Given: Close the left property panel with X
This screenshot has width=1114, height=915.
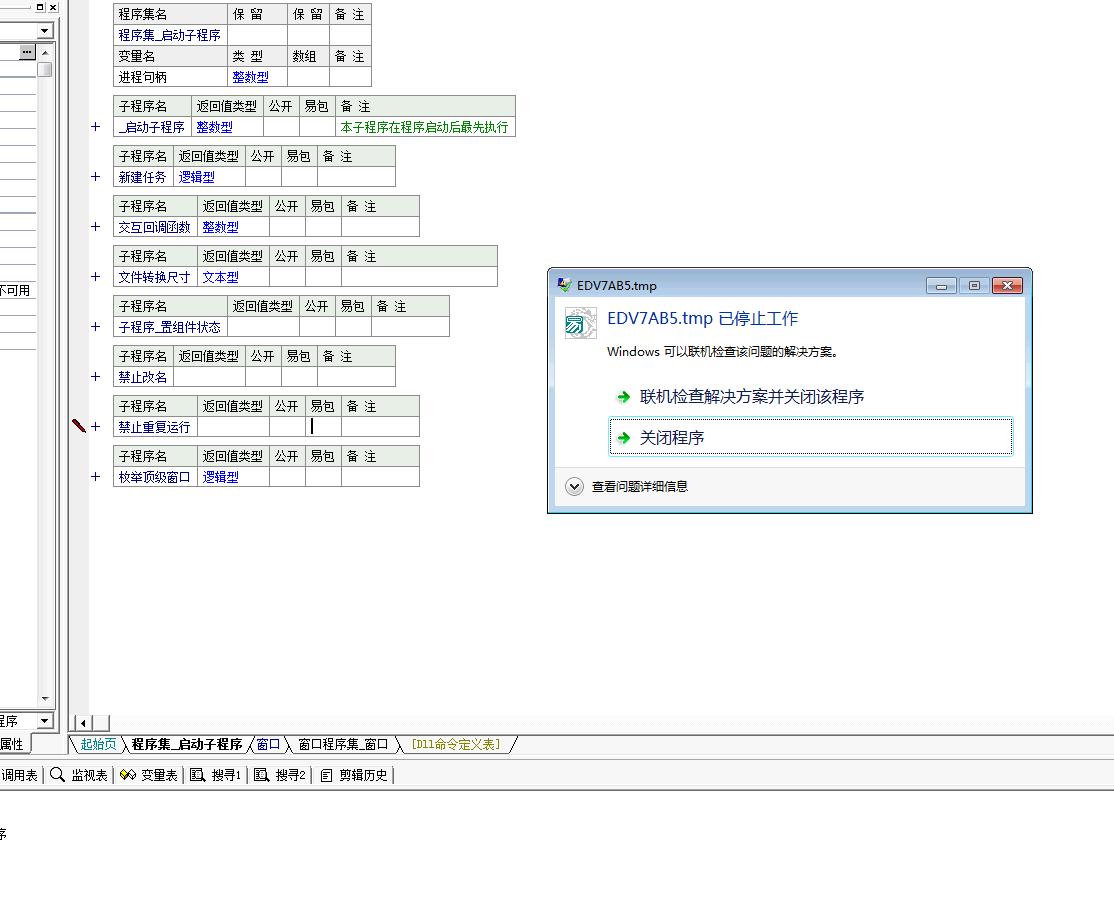Looking at the screenshot, I should [53, 7].
